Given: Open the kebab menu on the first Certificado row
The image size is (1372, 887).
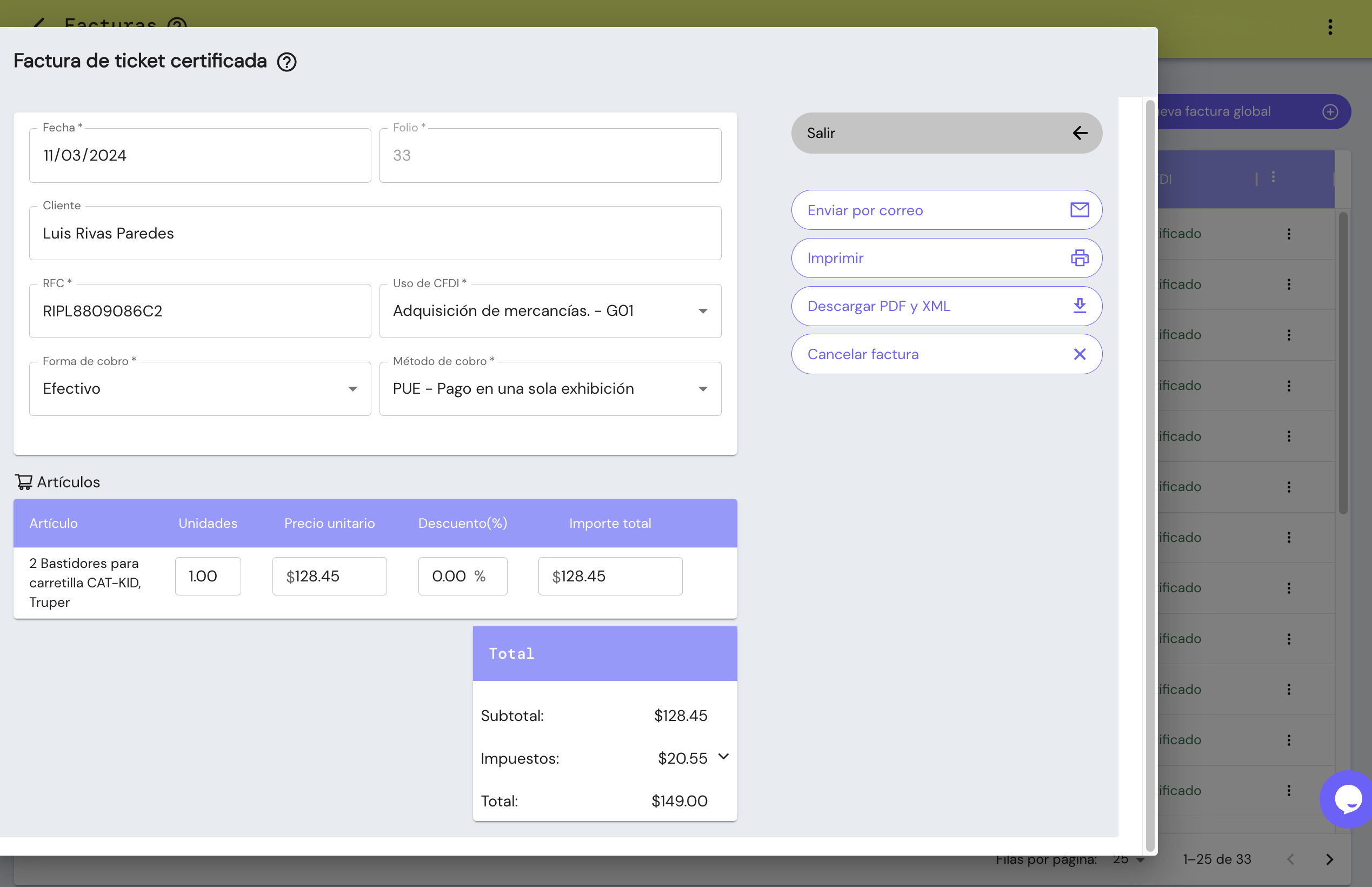Looking at the screenshot, I should [1289, 234].
